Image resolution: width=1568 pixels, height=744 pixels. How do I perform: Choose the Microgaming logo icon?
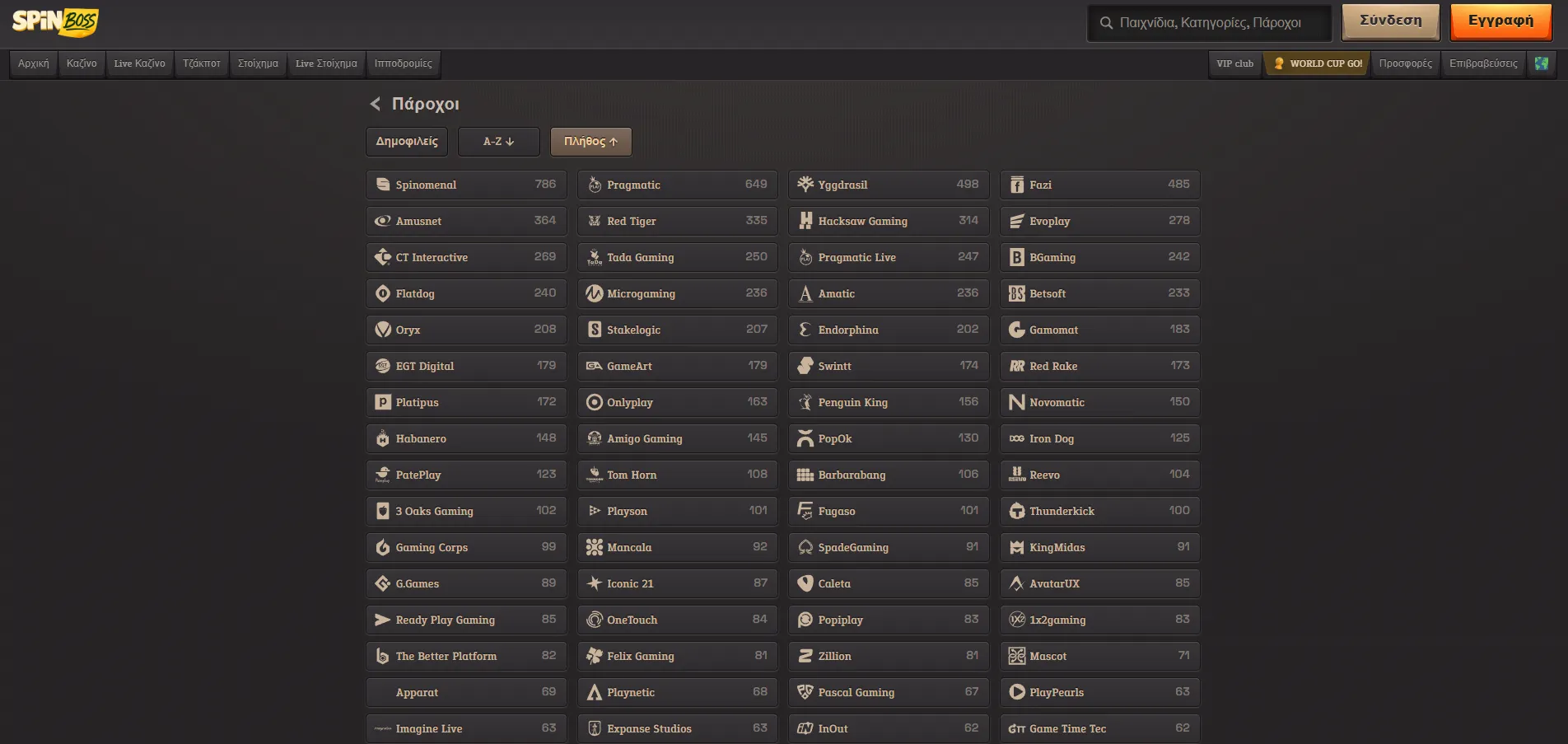[595, 293]
